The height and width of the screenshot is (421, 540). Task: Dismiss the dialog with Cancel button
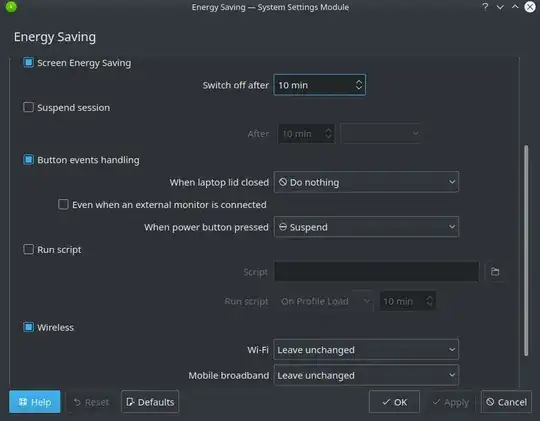(506, 402)
